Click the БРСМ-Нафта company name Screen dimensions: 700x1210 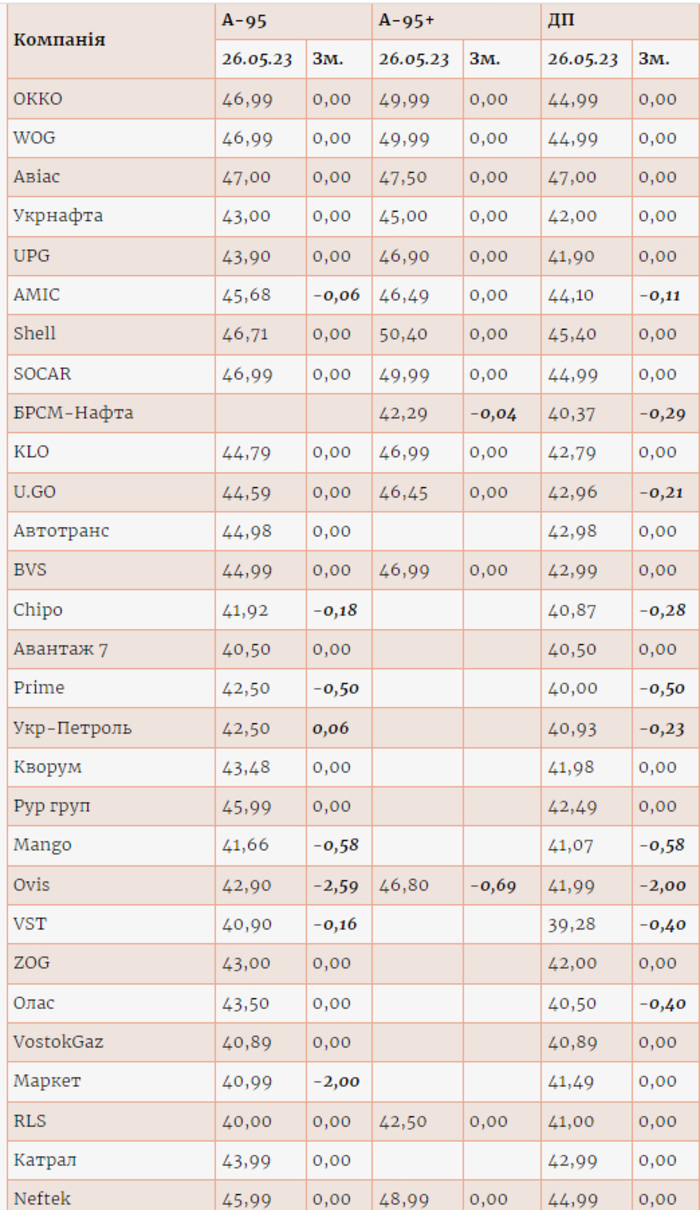tap(73, 413)
